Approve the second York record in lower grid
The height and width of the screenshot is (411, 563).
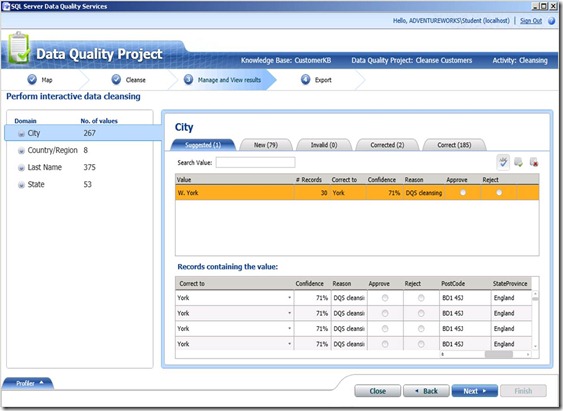pos(385,313)
